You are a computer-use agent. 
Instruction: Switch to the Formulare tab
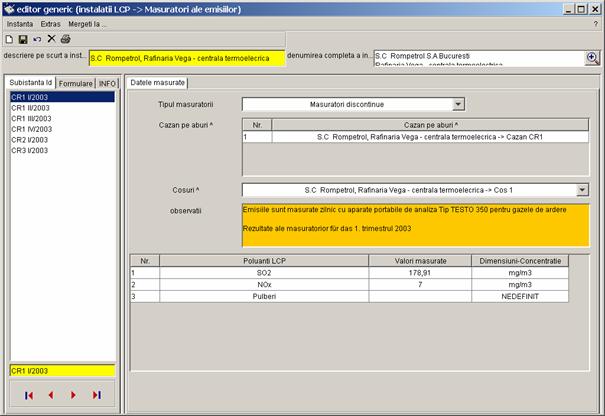(x=75, y=83)
